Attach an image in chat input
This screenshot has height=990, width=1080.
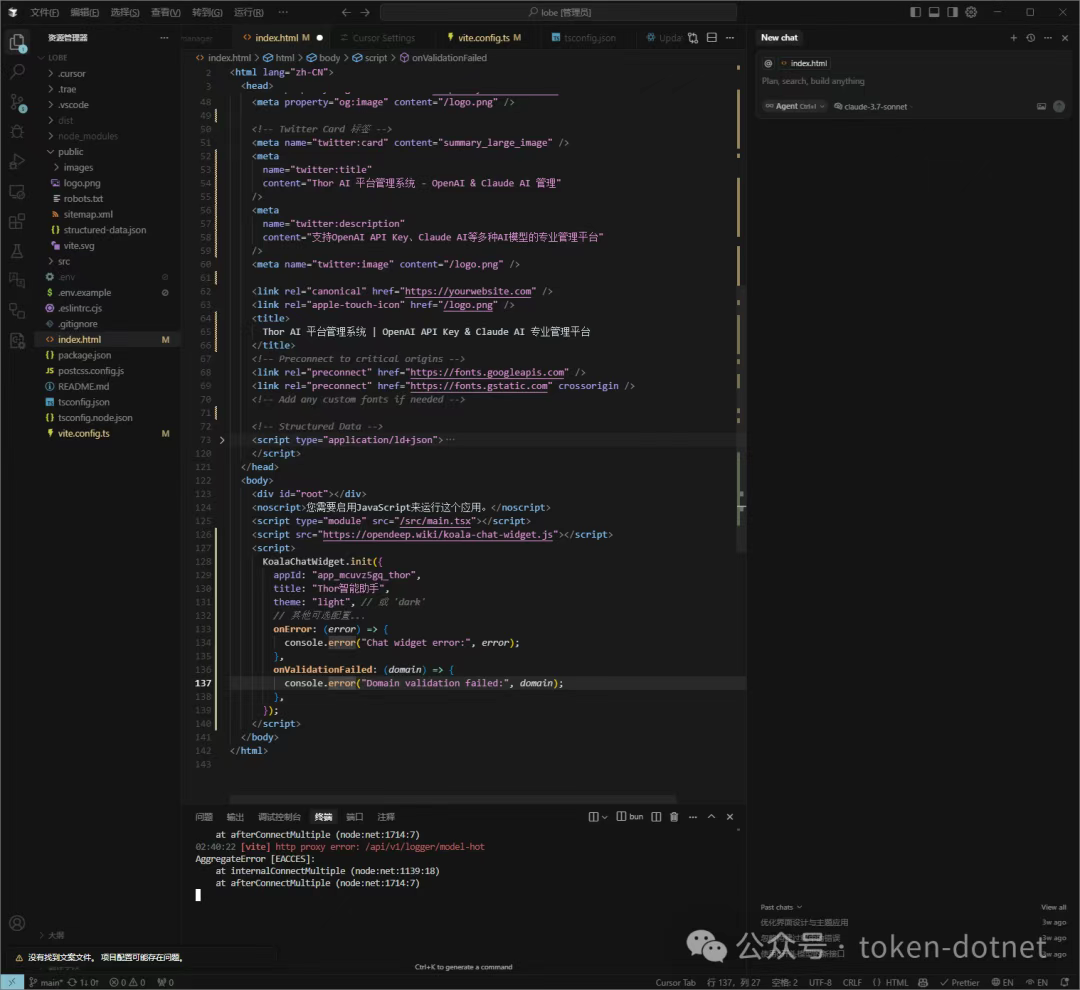coord(1041,106)
